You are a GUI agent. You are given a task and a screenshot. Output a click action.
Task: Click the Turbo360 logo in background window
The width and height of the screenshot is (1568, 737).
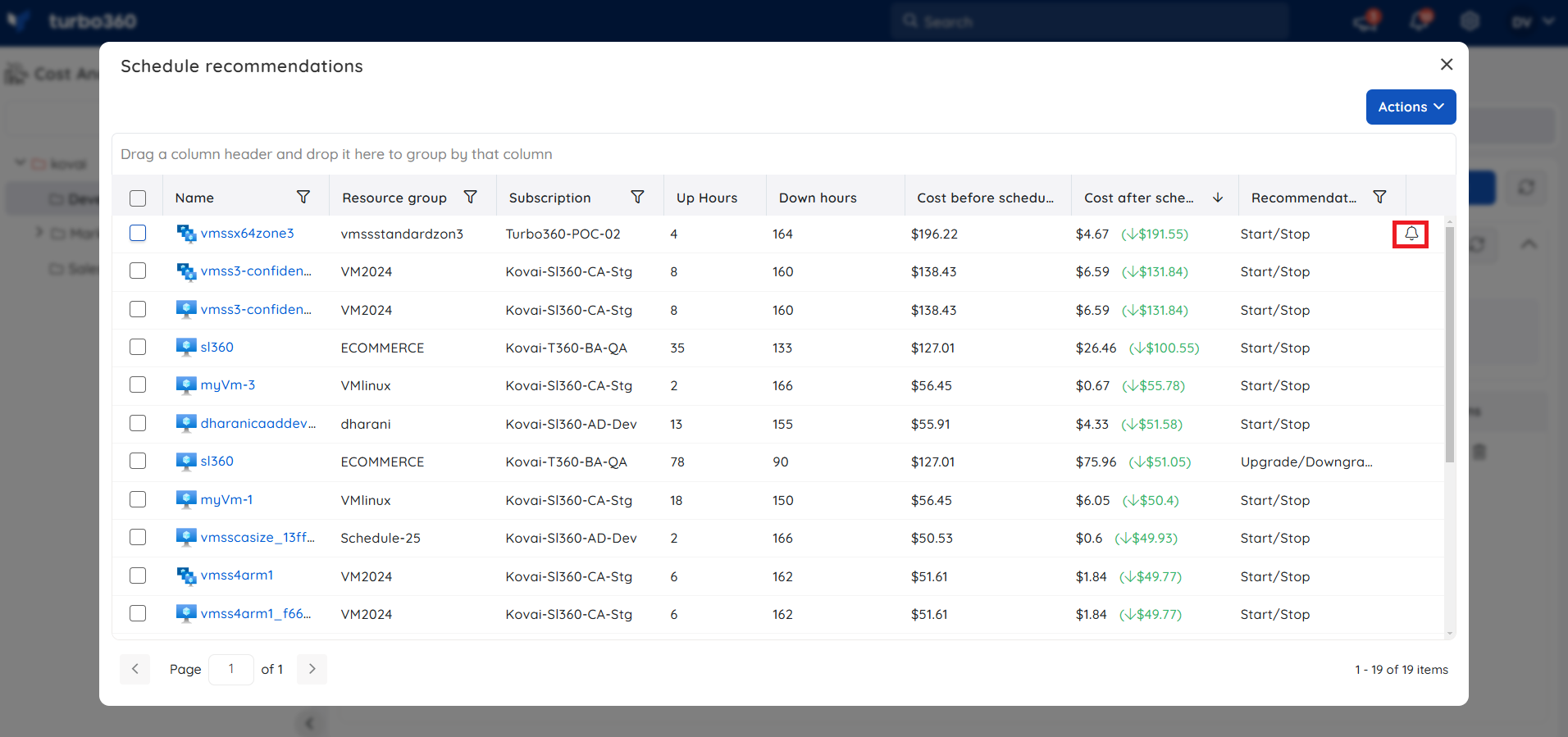click(74, 20)
